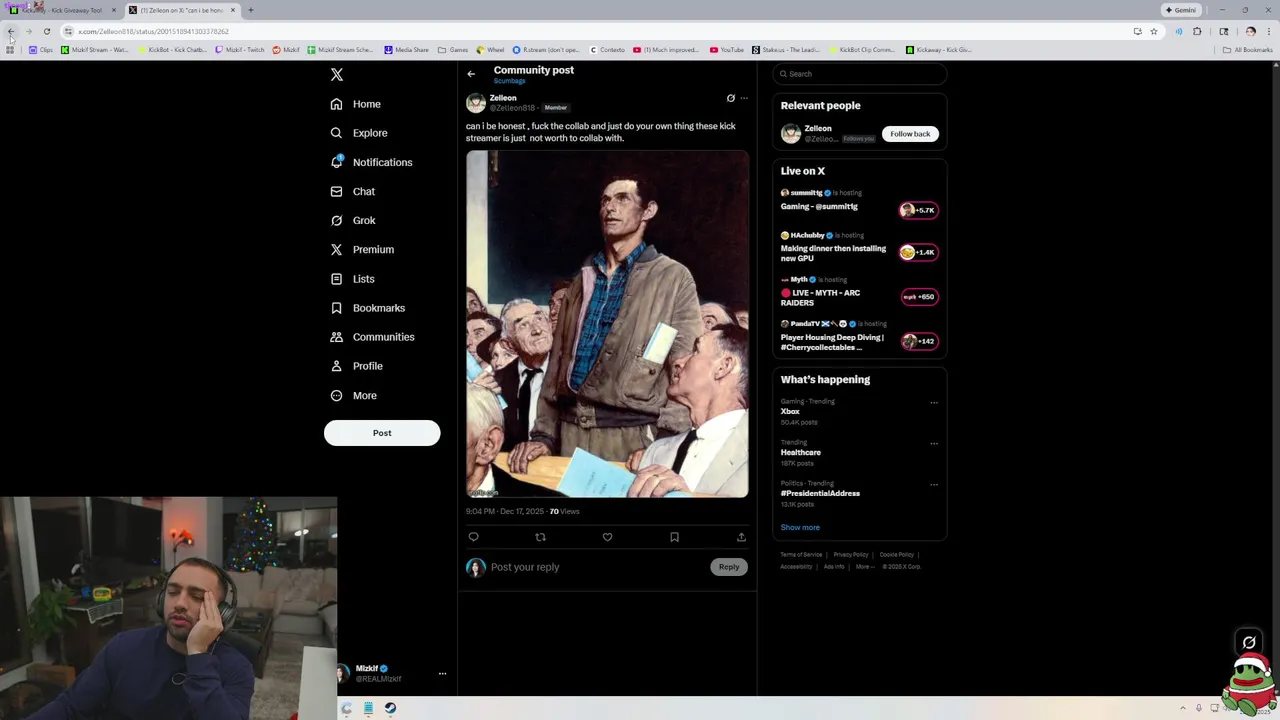Click Show more under What's happening
The width and height of the screenshot is (1280, 720).
(800, 528)
